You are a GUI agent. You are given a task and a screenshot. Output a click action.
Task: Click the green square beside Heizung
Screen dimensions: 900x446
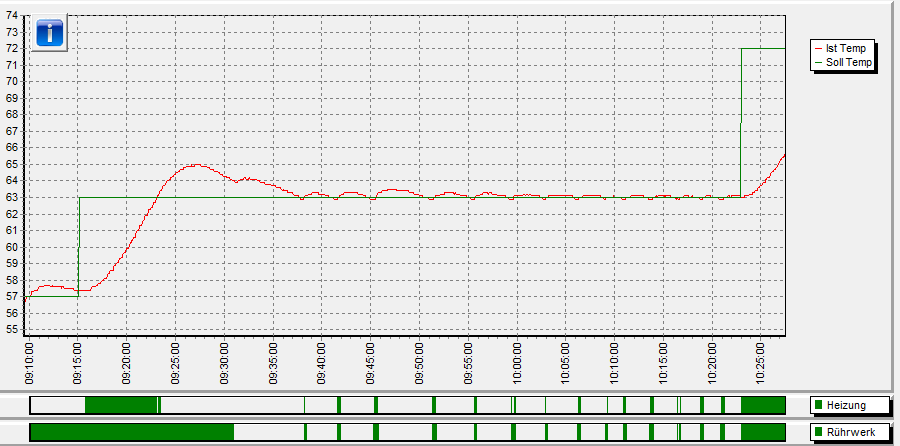(x=819, y=405)
